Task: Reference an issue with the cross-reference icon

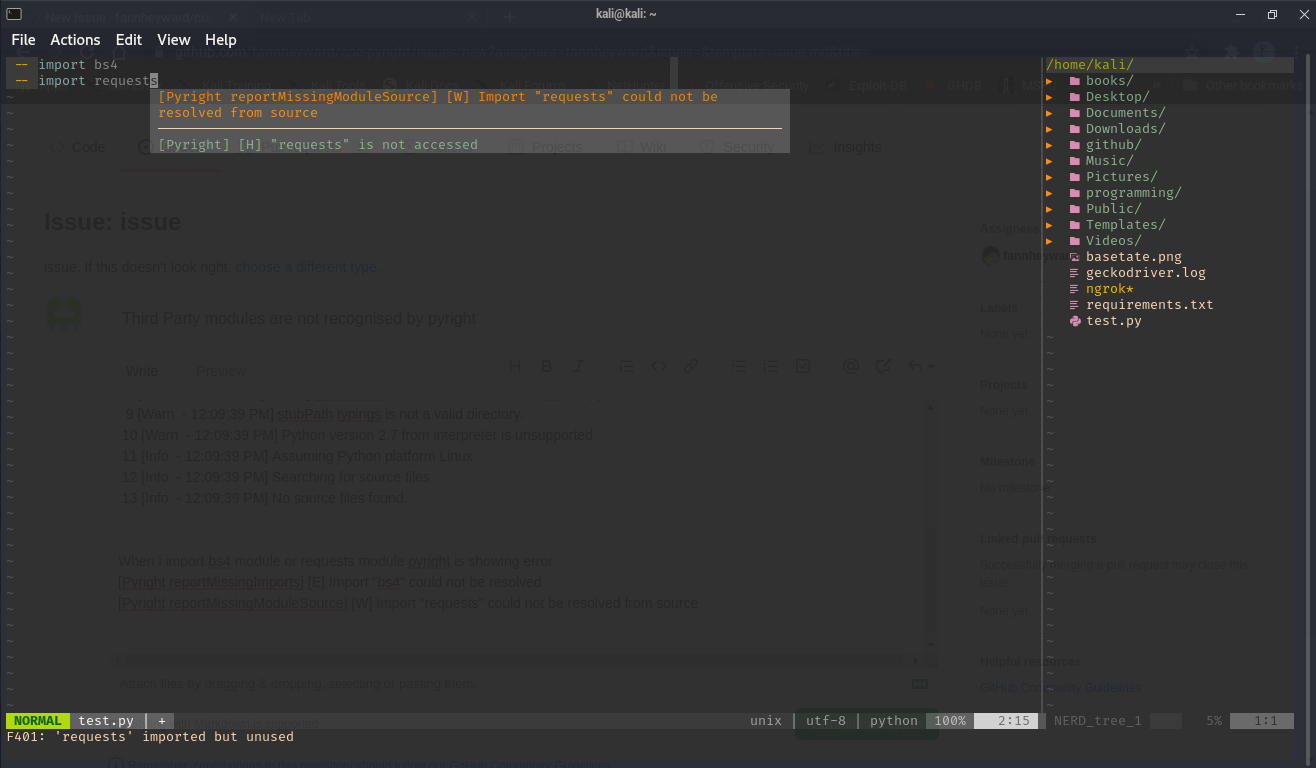Action: pyautogui.click(x=883, y=366)
